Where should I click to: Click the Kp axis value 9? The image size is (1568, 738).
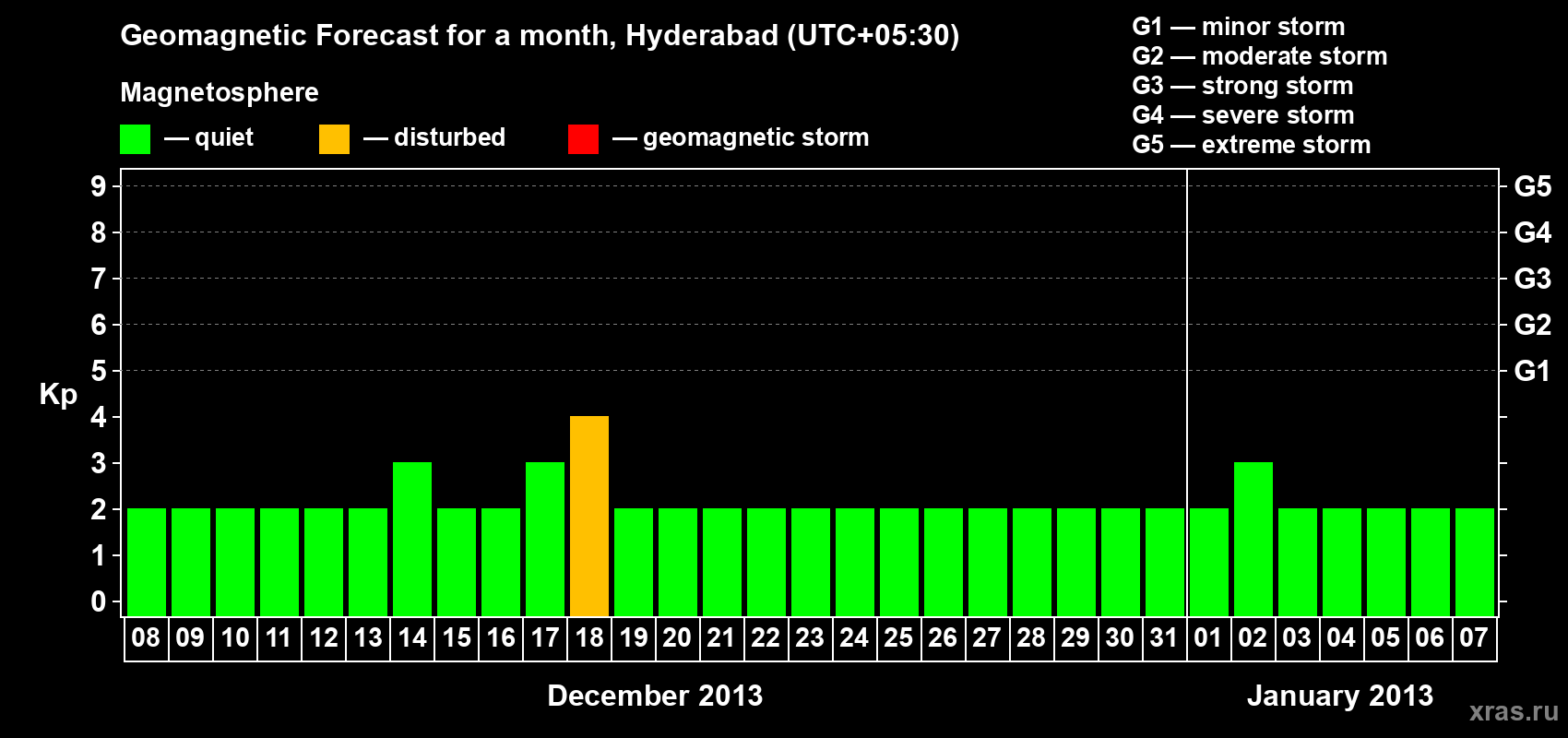point(99,186)
